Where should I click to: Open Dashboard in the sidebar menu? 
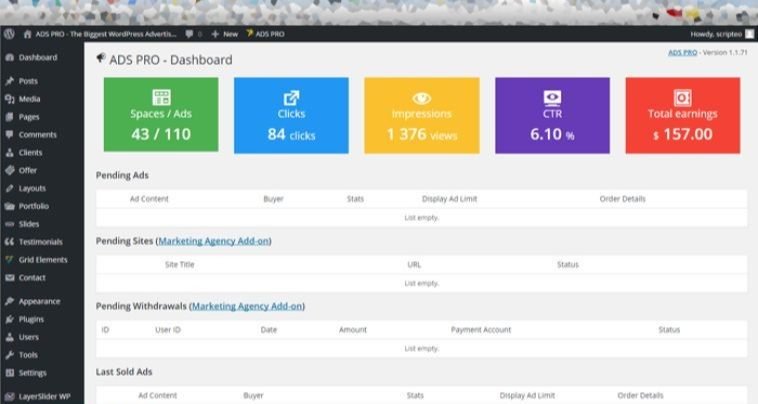pyautogui.click(x=38, y=58)
